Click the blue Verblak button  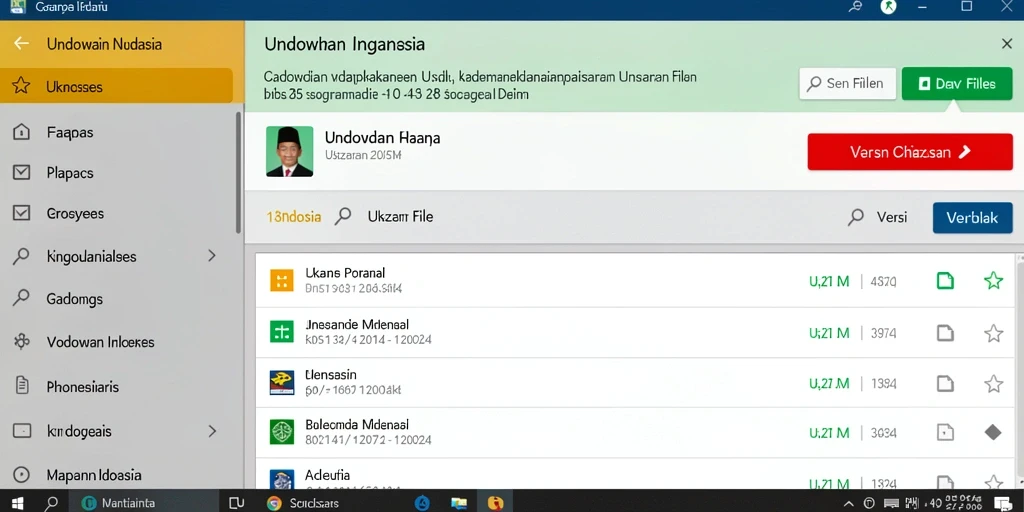click(972, 217)
